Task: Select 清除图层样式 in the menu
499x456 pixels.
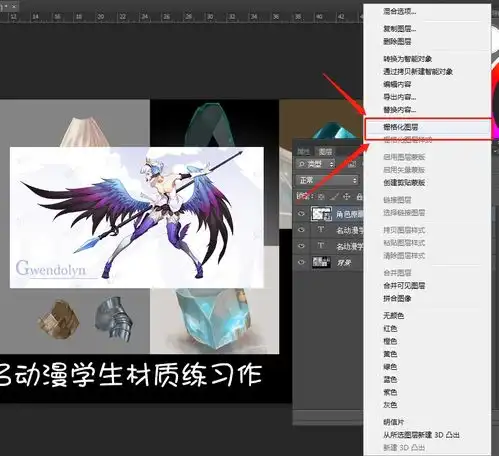Action: (404, 256)
